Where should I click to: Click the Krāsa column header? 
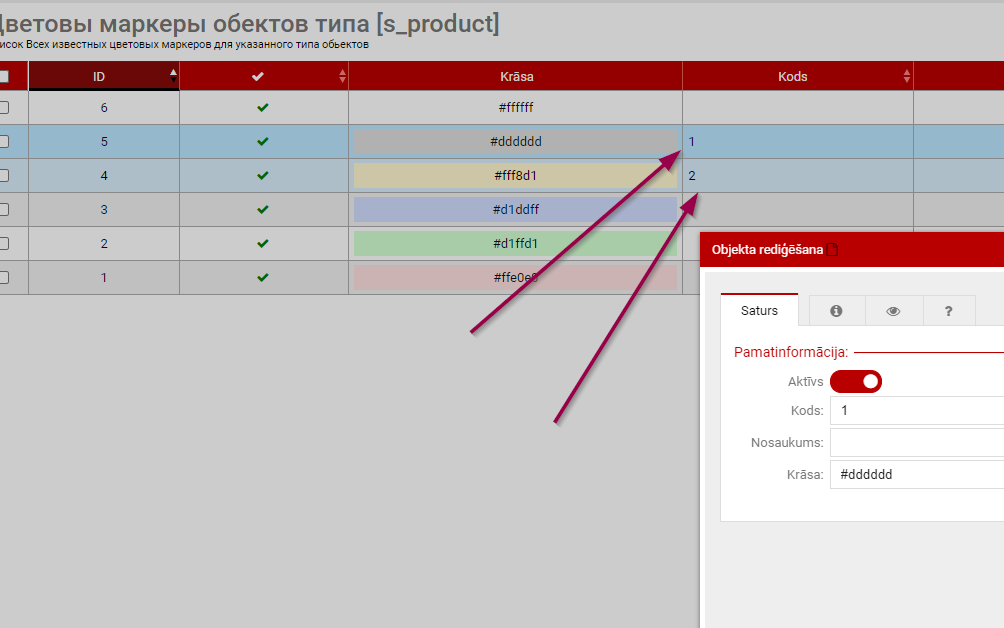tap(515, 76)
